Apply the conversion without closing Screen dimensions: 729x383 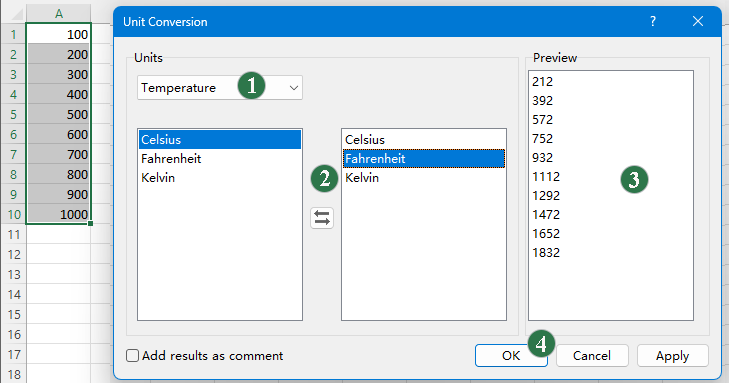672,356
